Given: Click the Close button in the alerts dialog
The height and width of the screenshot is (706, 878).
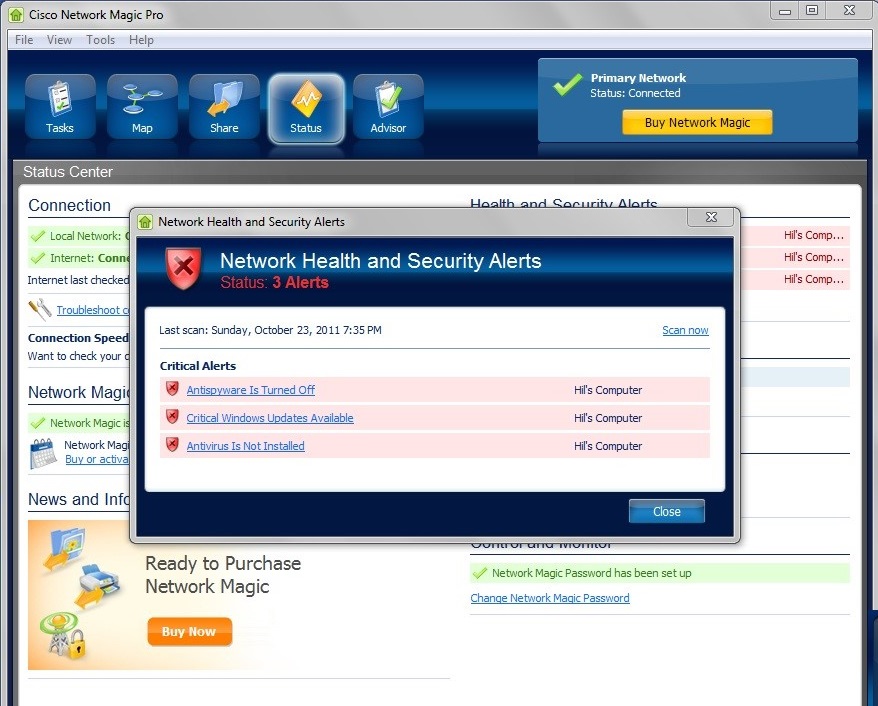Looking at the screenshot, I should coord(666,511).
